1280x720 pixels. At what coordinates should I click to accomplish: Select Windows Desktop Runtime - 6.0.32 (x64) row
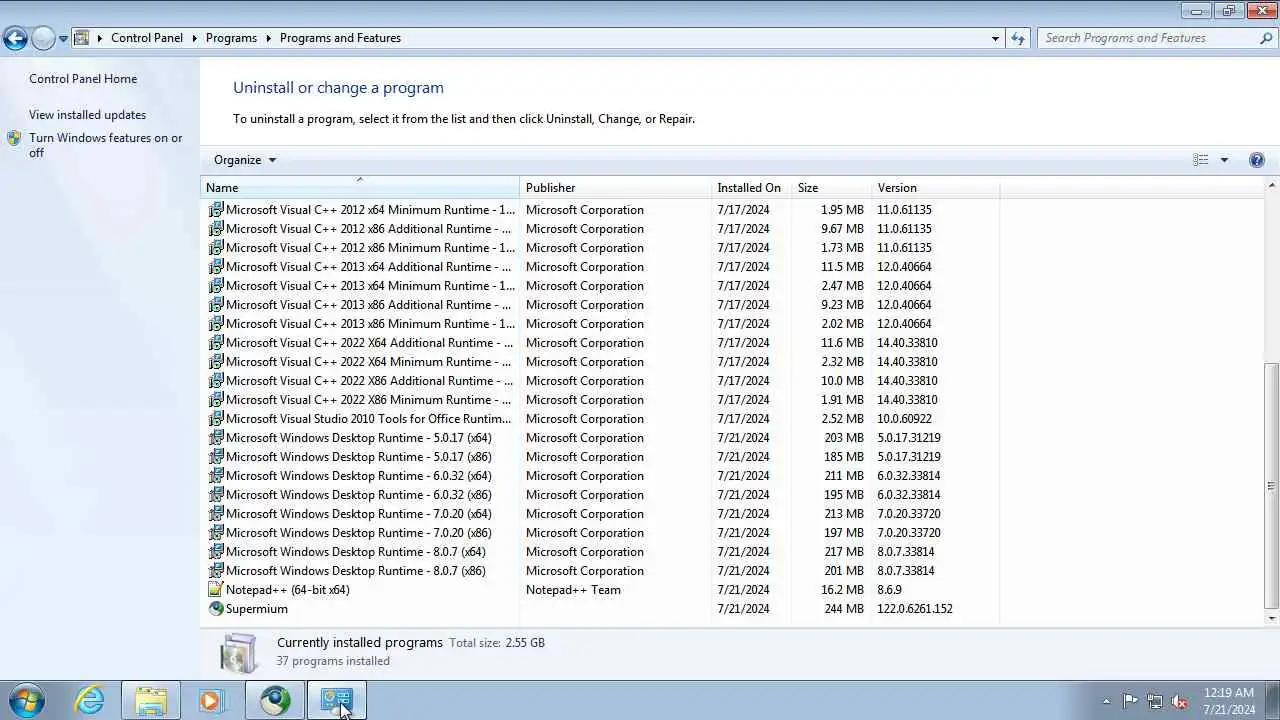[600, 476]
